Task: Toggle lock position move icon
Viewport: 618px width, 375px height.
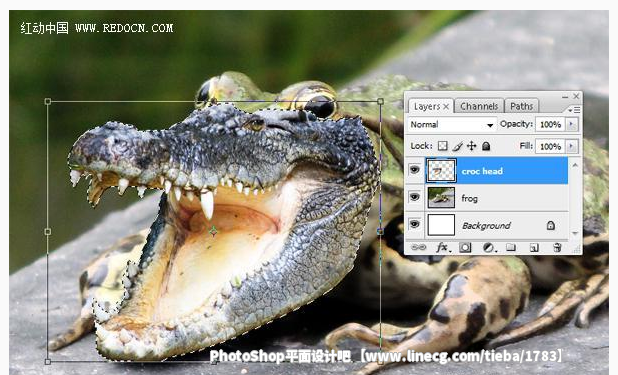Action: click(x=471, y=146)
